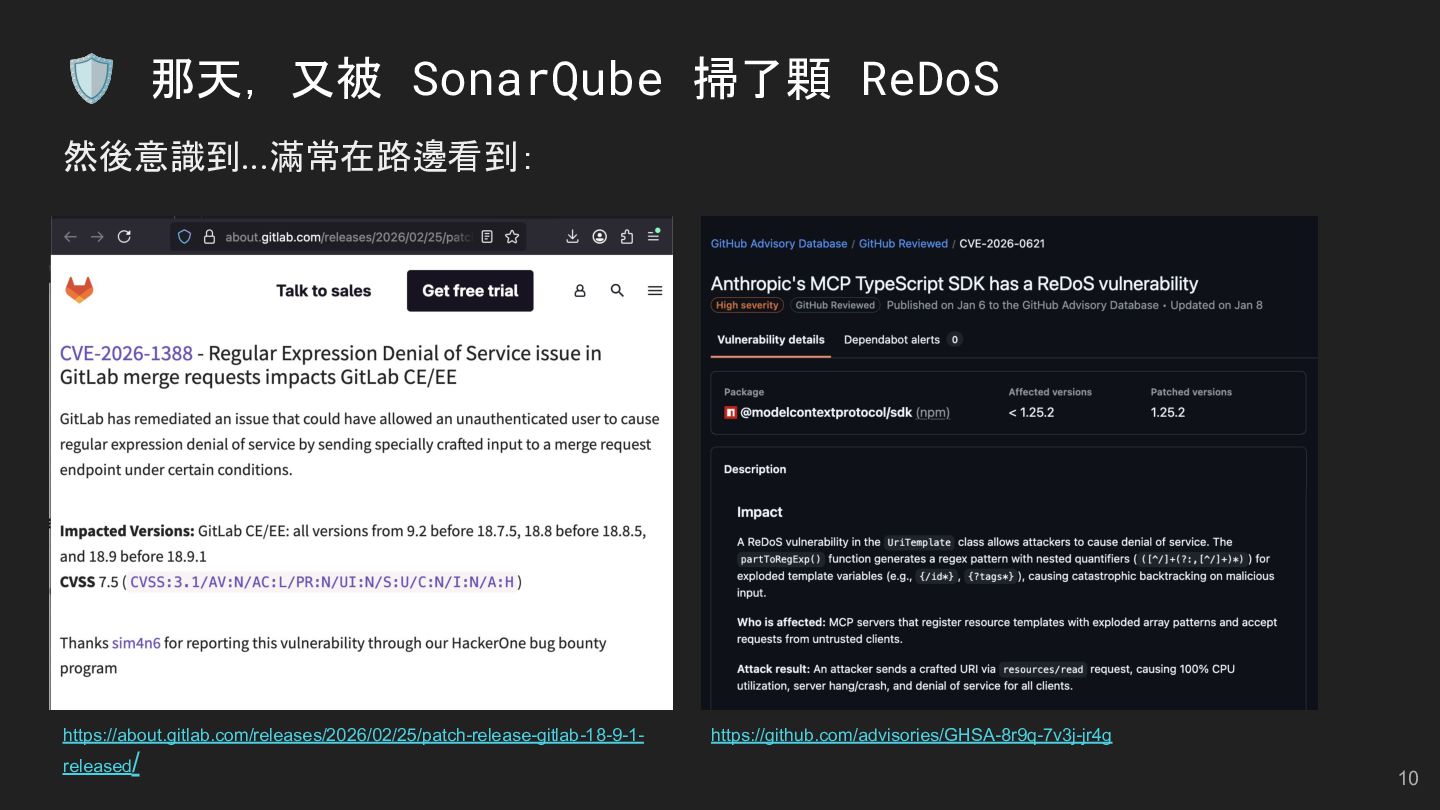Open the about.gitlab.com patch release URL
Screen dimensions: 1440x810
(353, 750)
